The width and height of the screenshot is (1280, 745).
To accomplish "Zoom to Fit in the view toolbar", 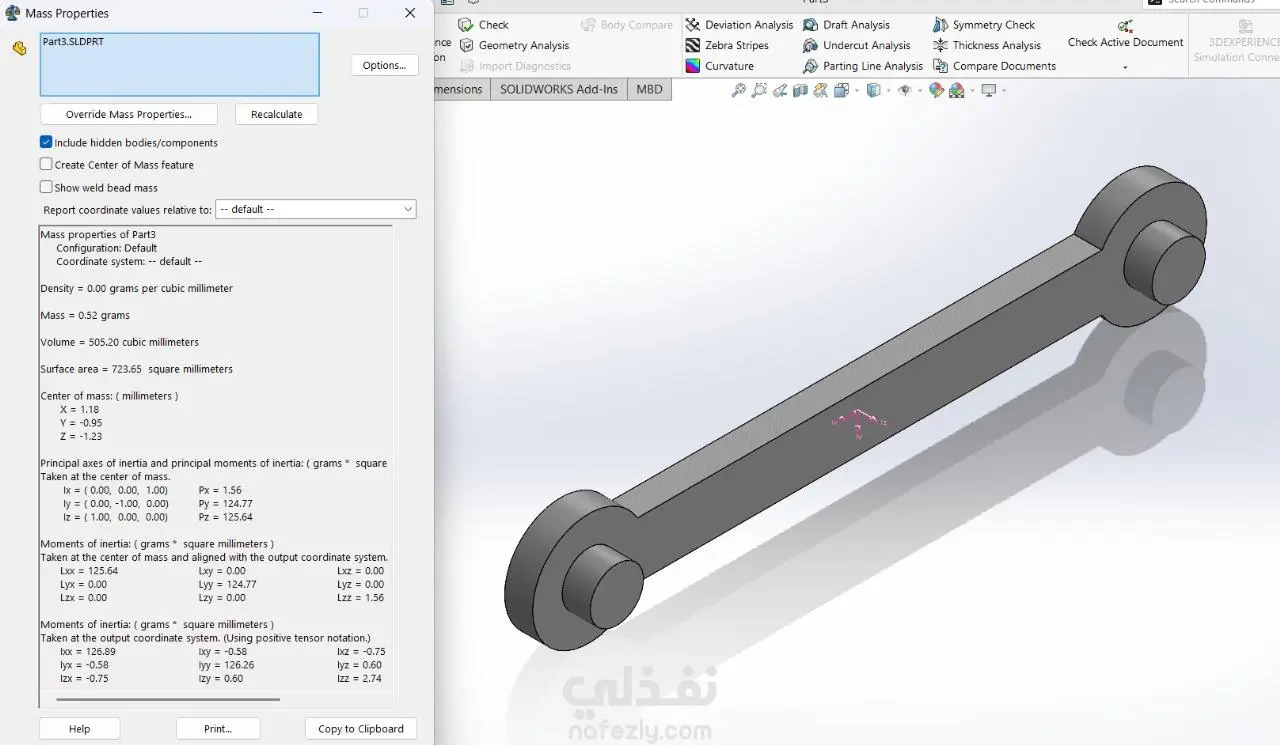I will (x=738, y=90).
